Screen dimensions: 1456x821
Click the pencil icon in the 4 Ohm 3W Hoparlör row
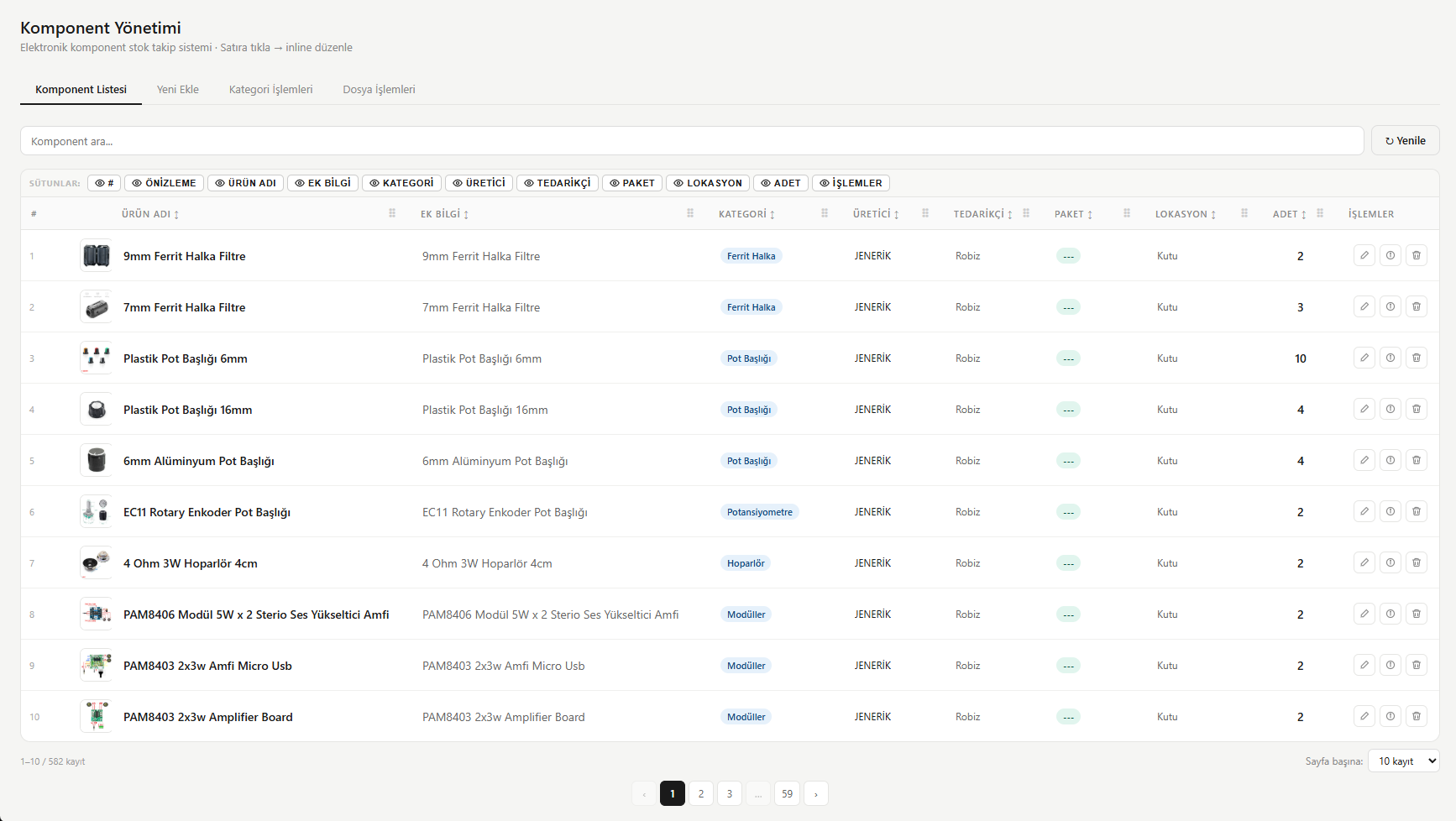1364,562
